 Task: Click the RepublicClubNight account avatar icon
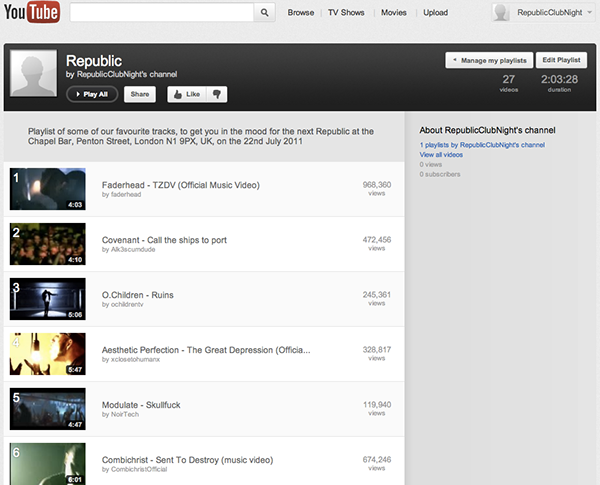(x=501, y=13)
